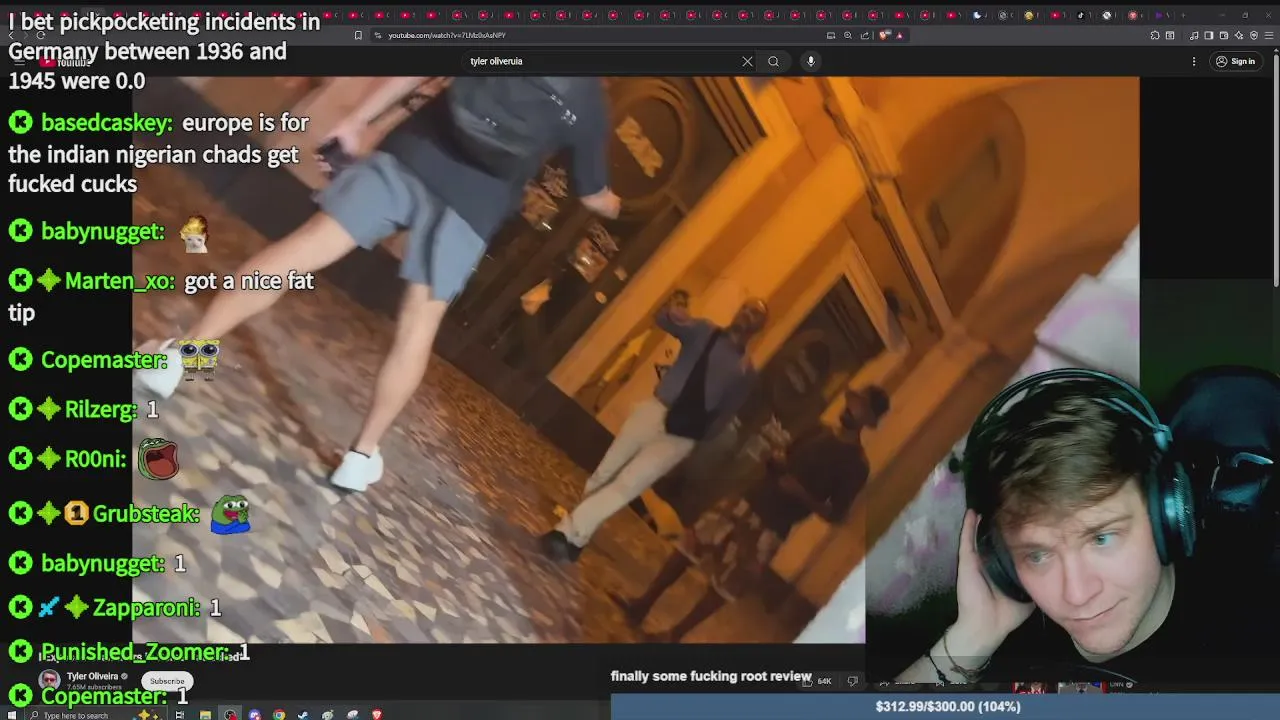
Task: Click chat username Zapparoni
Action: click(x=146, y=608)
